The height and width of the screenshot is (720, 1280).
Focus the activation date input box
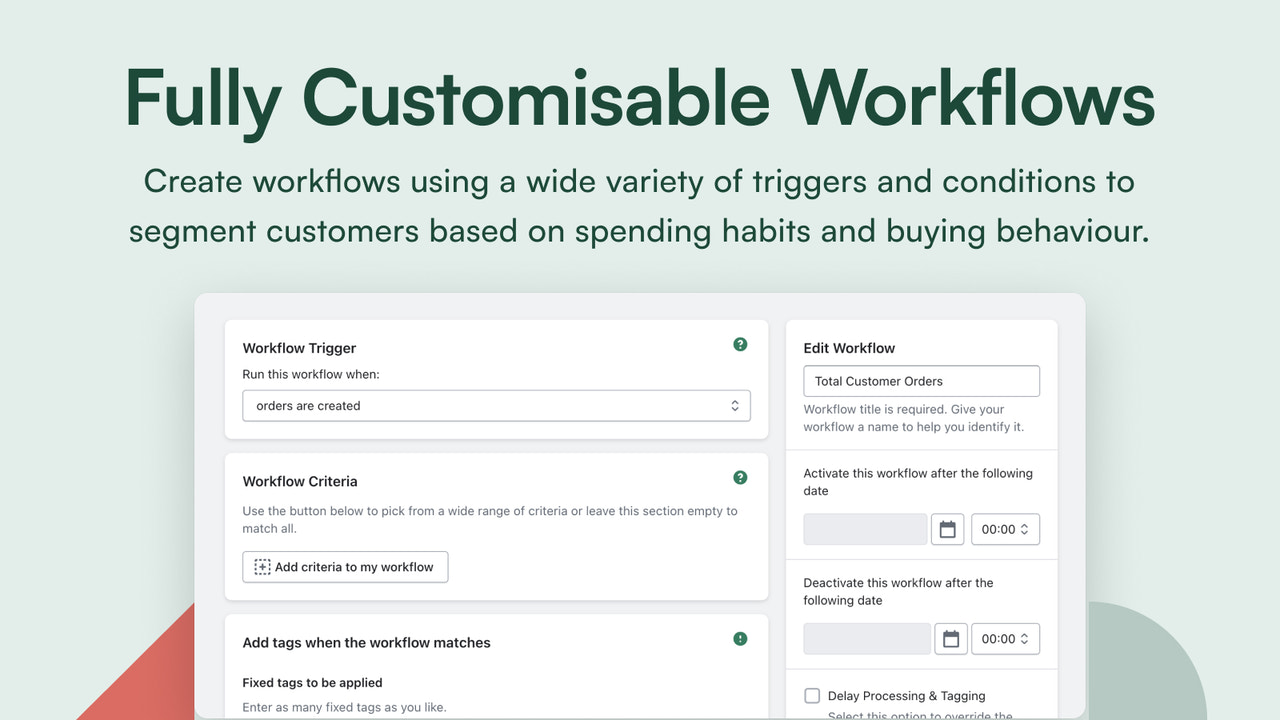864,529
